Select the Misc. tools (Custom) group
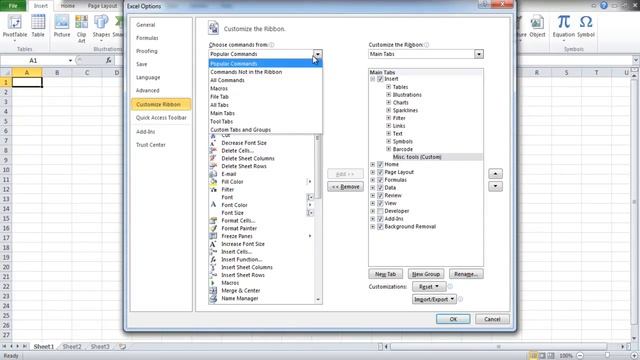This screenshot has height=360, width=640. pyautogui.click(x=417, y=157)
